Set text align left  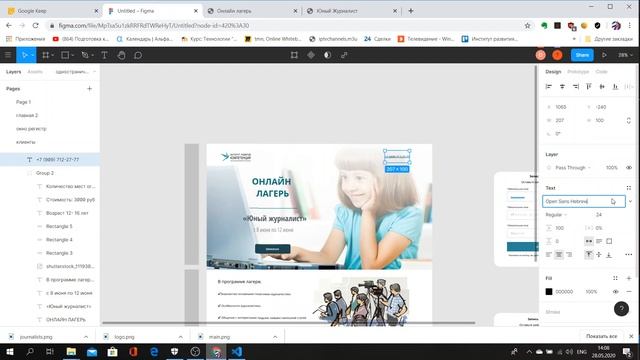click(549, 255)
